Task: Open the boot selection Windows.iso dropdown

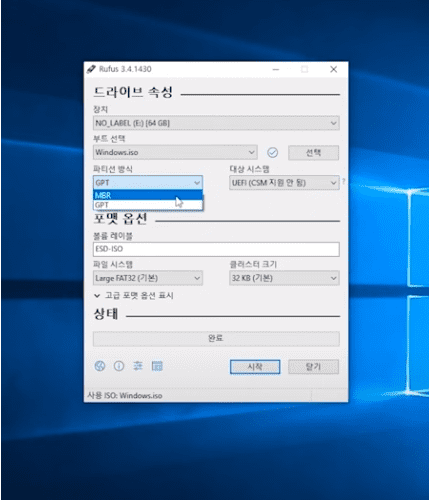Action: tap(175, 152)
